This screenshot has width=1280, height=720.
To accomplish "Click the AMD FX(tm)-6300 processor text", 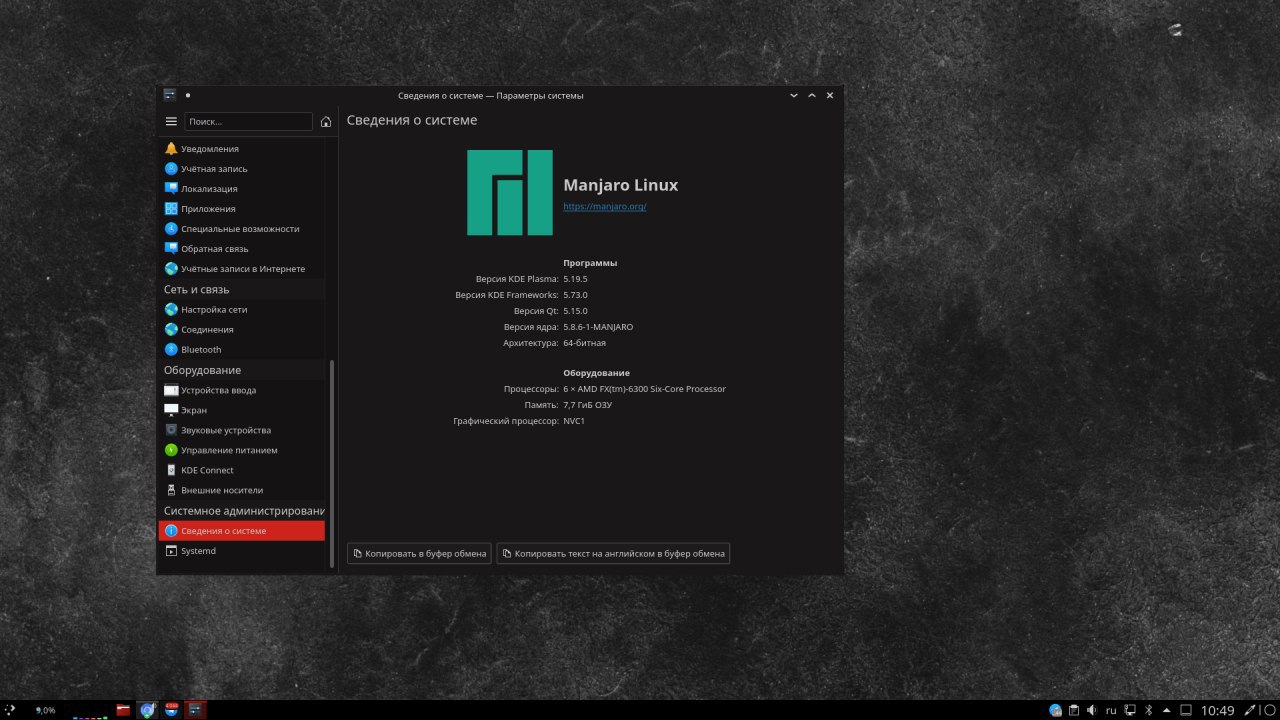I will coord(644,389).
